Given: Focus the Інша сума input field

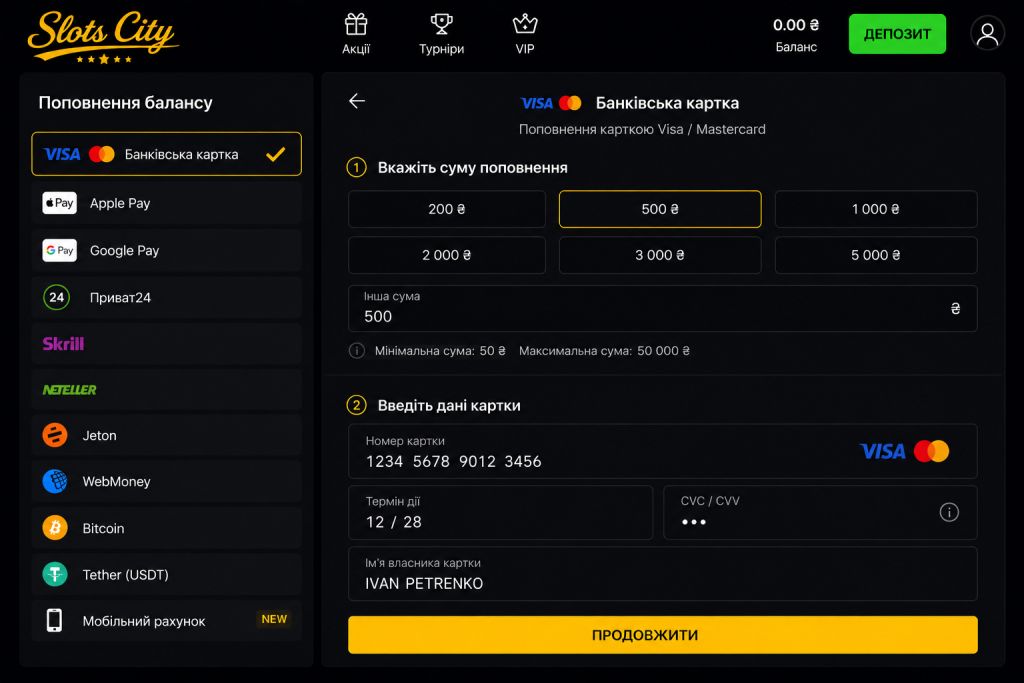Looking at the screenshot, I should (x=663, y=308).
